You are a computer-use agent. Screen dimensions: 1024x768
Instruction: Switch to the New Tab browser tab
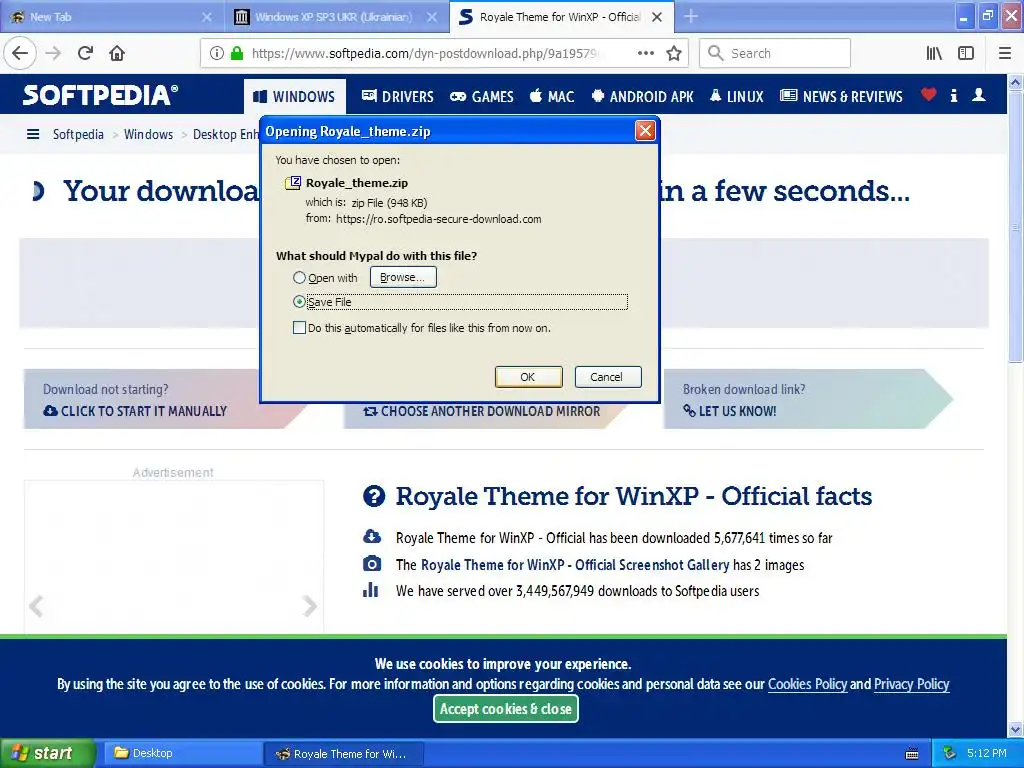point(112,17)
